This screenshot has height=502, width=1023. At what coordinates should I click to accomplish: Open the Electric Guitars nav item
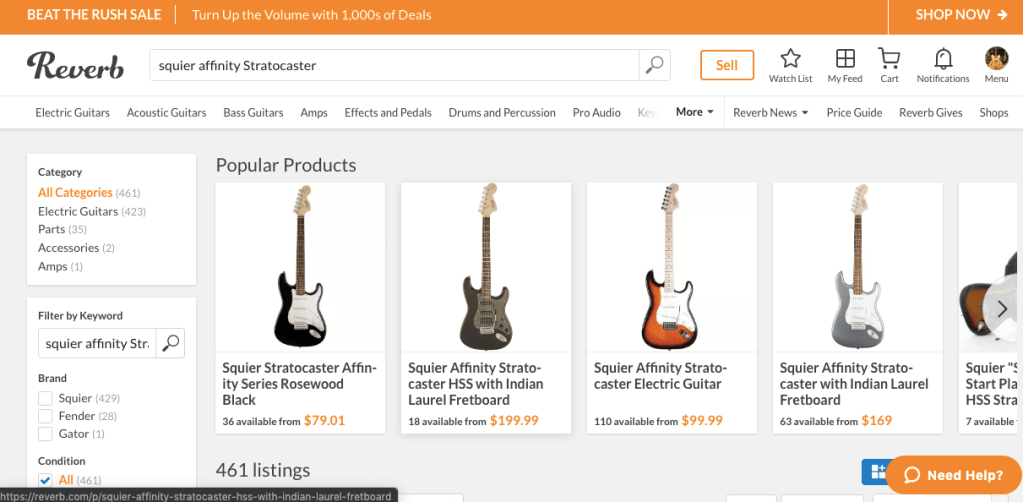click(x=73, y=113)
